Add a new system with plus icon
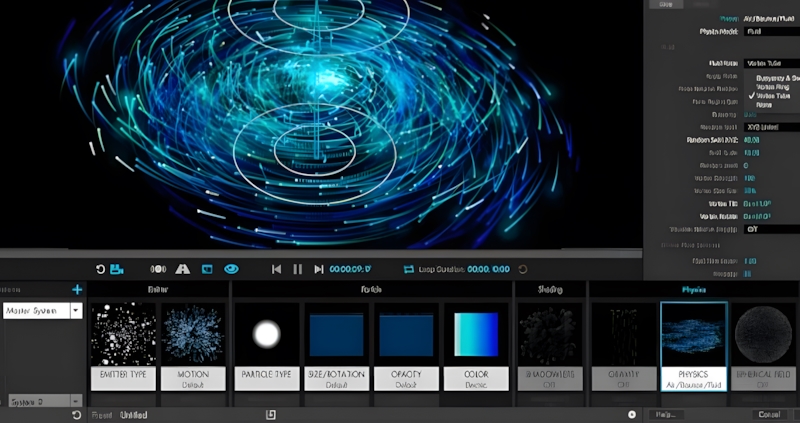This screenshot has width=800, height=423. click(77, 290)
